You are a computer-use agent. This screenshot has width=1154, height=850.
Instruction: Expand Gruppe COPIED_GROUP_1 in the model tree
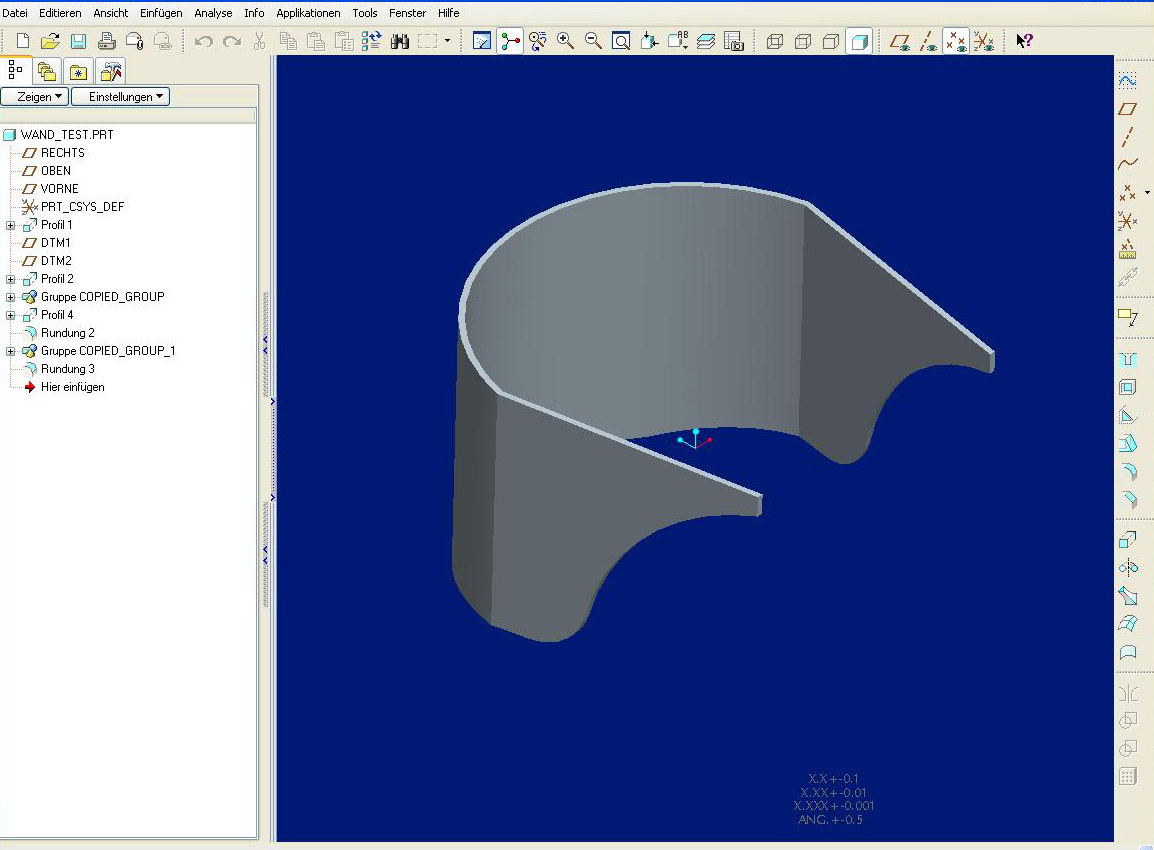(11, 351)
